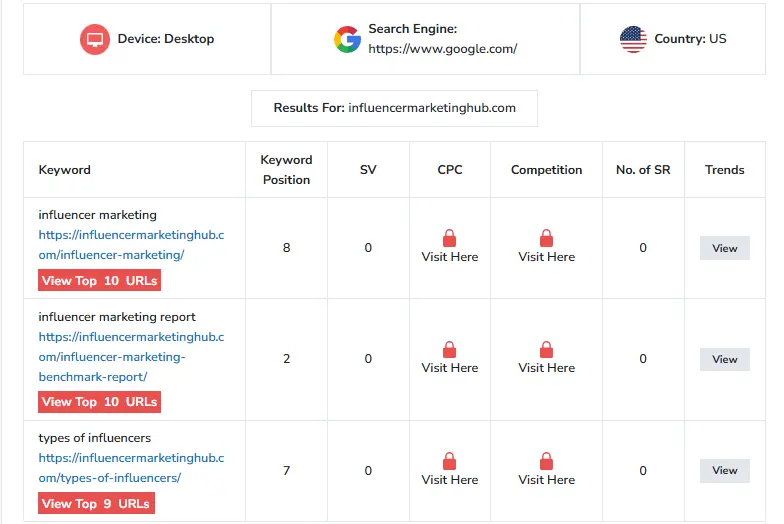Click Competition lock icon for influencer marketing report
Screen dimensions: 784x524
546,349
